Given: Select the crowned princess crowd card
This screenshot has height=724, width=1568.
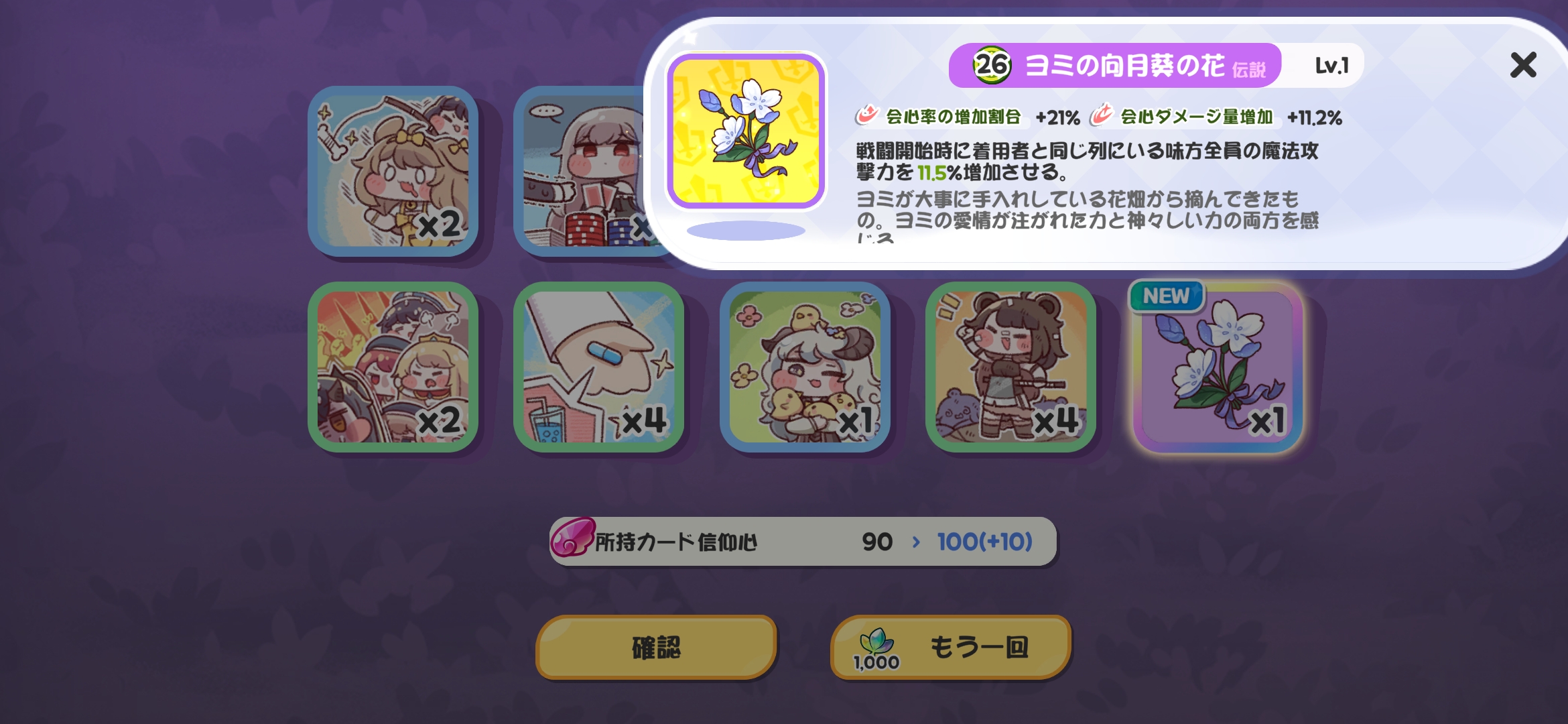Looking at the screenshot, I should coord(393,367).
